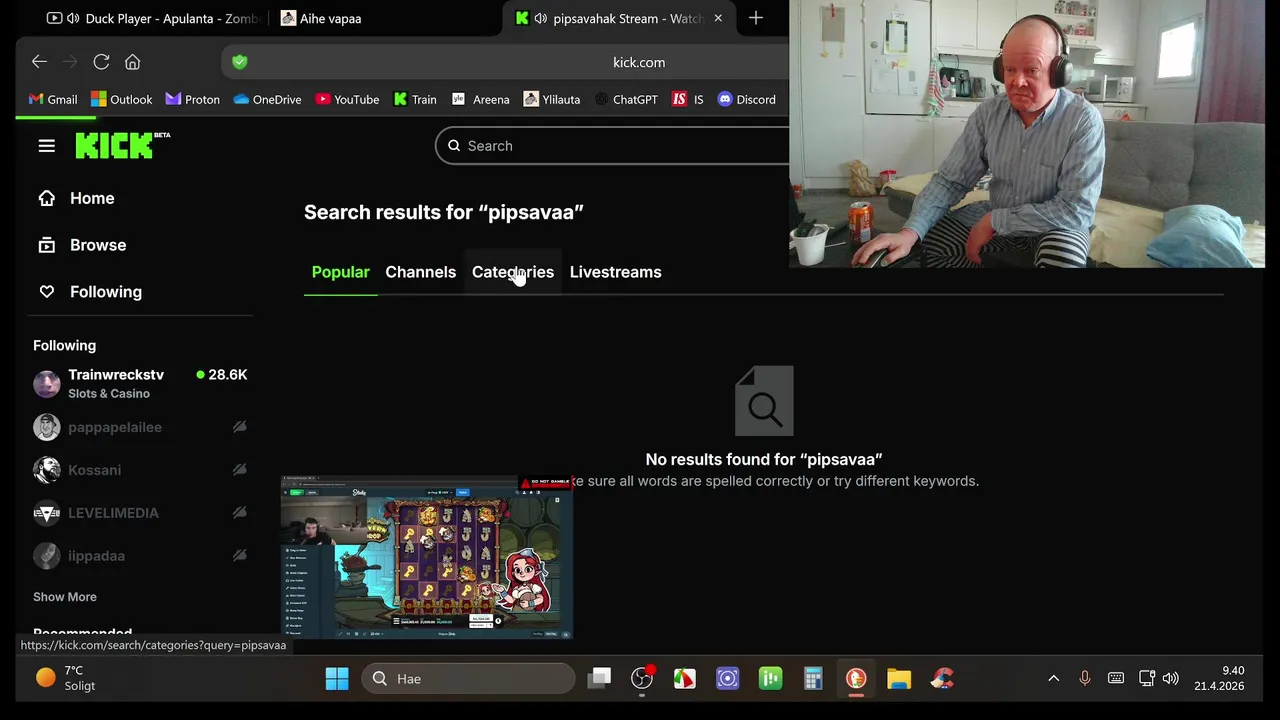This screenshot has width=1280, height=720.
Task: Select the Livestreams results tab
Action: pyautogui.click(x=615, y=272)
